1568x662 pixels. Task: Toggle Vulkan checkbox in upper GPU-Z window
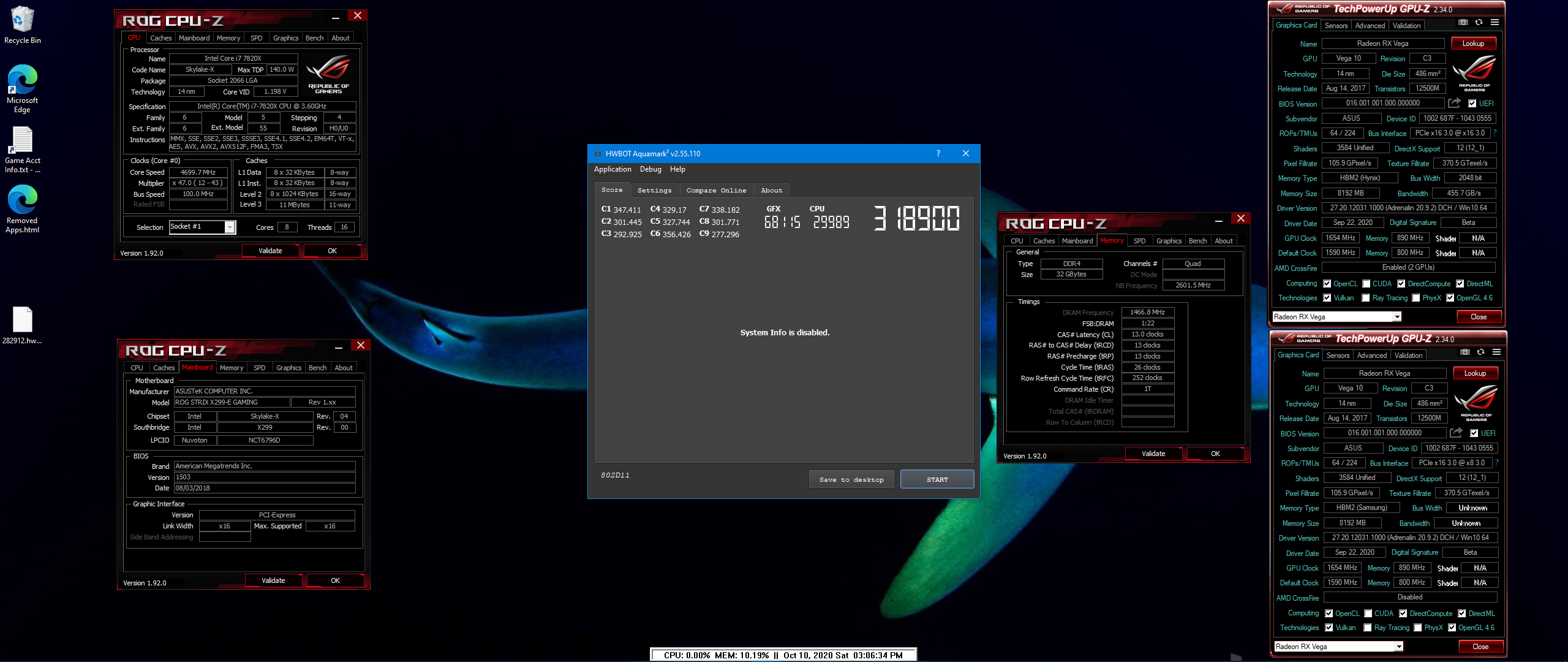pos(1327,298)
